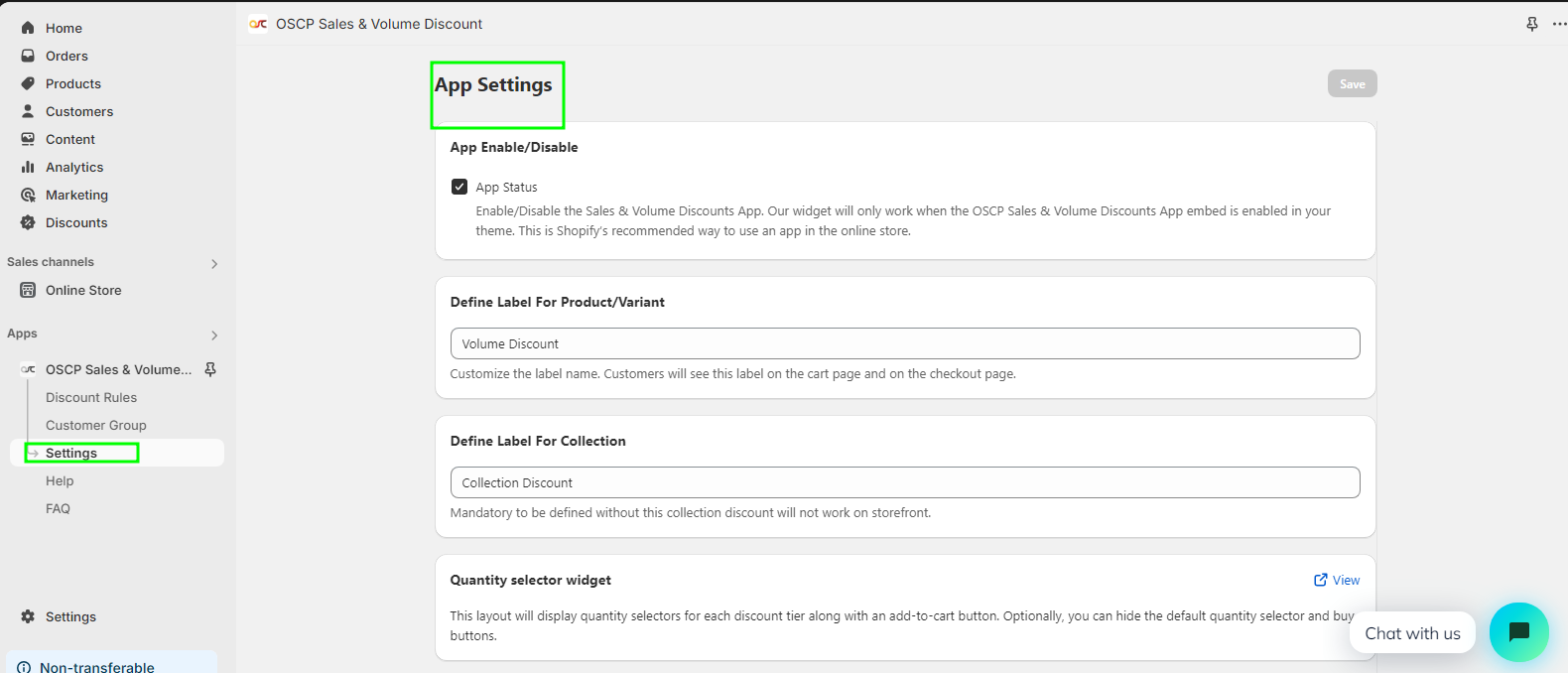Click the pin icon in top bar

coord(1532,24)
